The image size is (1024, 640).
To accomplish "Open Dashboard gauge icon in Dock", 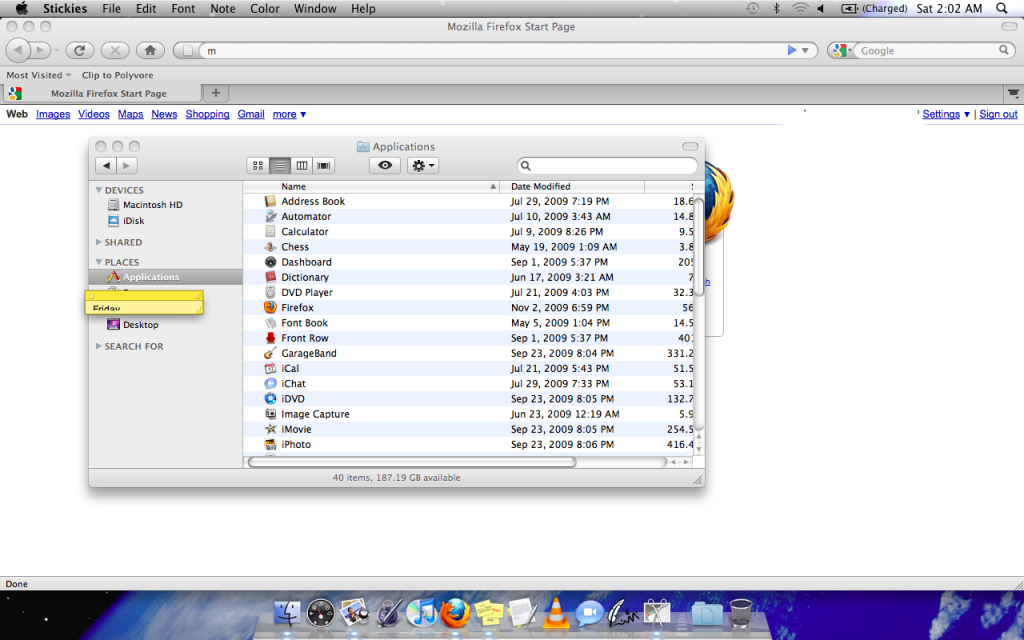I will [x=321, y=614].
